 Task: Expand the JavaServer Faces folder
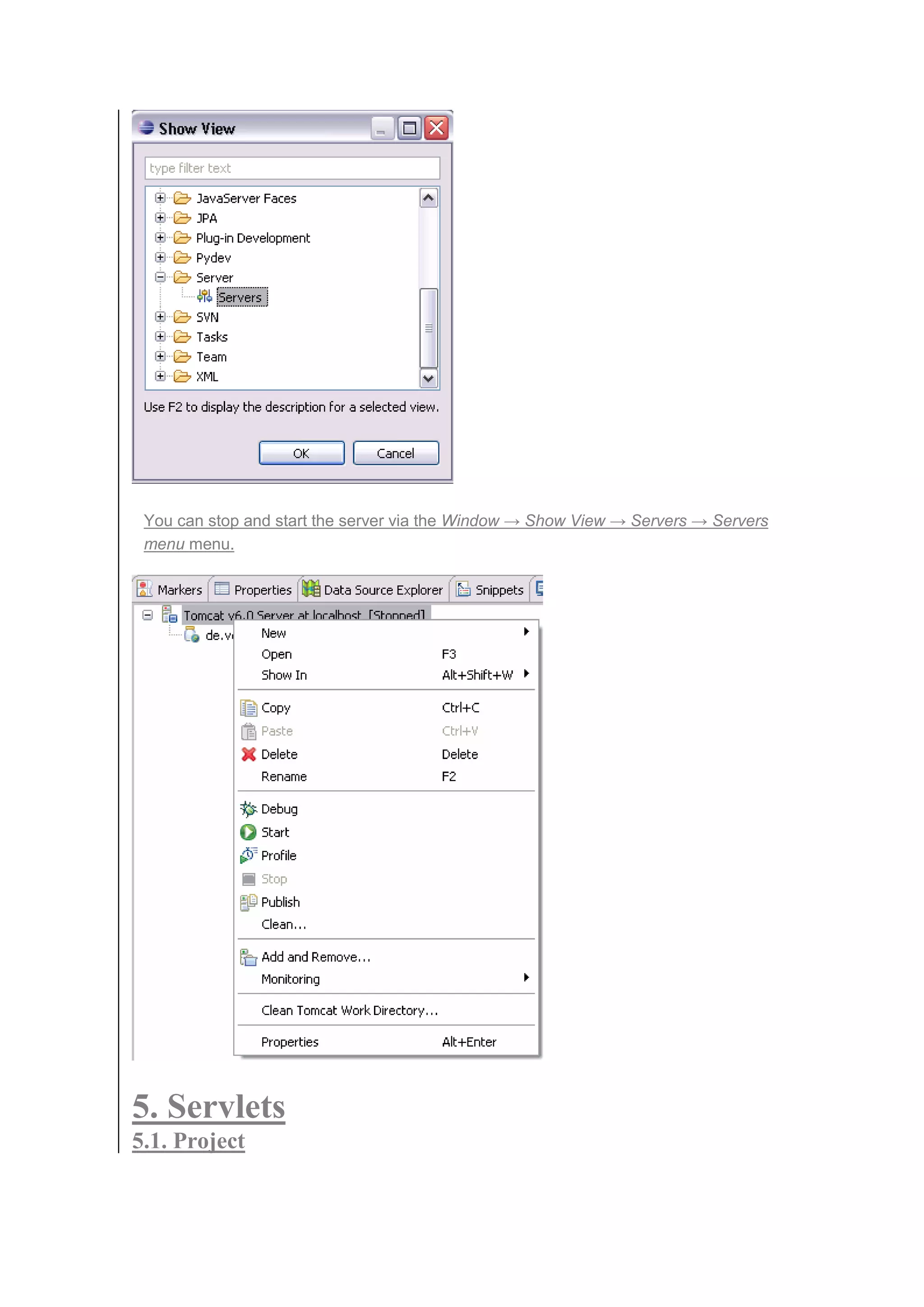click(161, 198)
